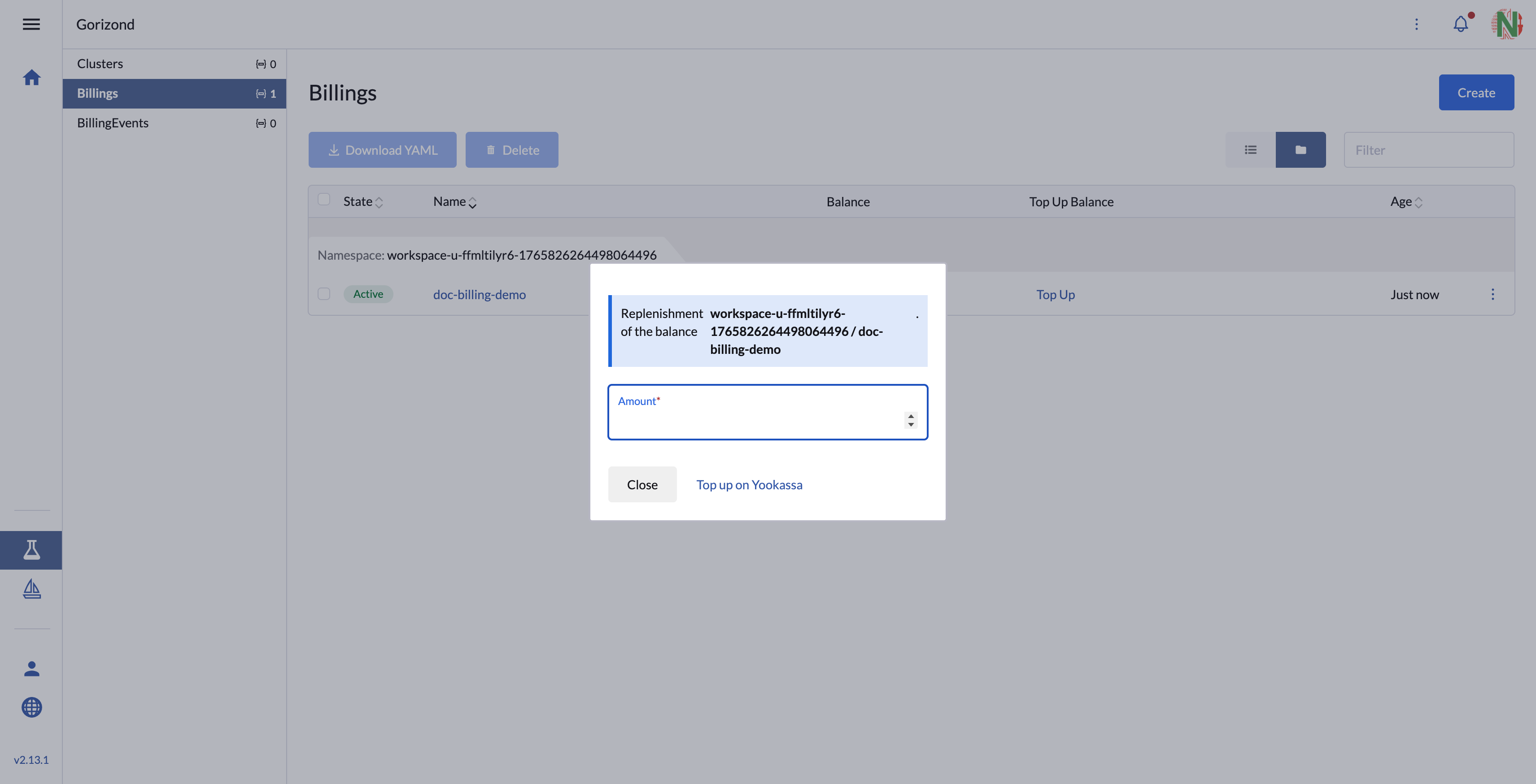Select the flask experiments icon in sidebar
The height and width of the screenshot is (784, 1536).
31,550
